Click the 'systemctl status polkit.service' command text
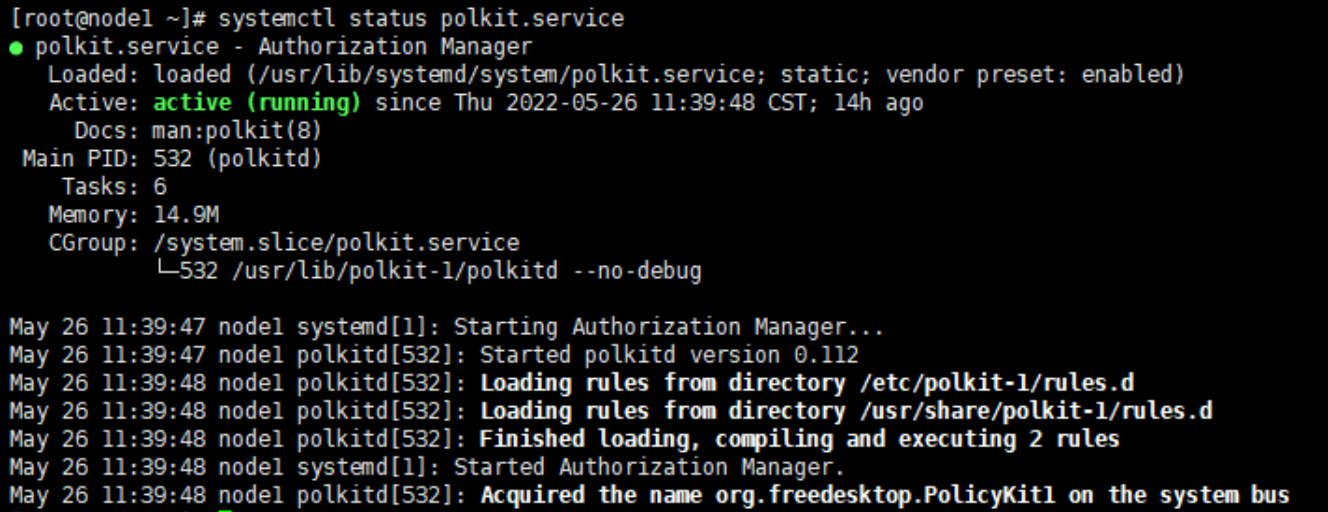This screenshot has height=512, width=1328. pos(421,18)
